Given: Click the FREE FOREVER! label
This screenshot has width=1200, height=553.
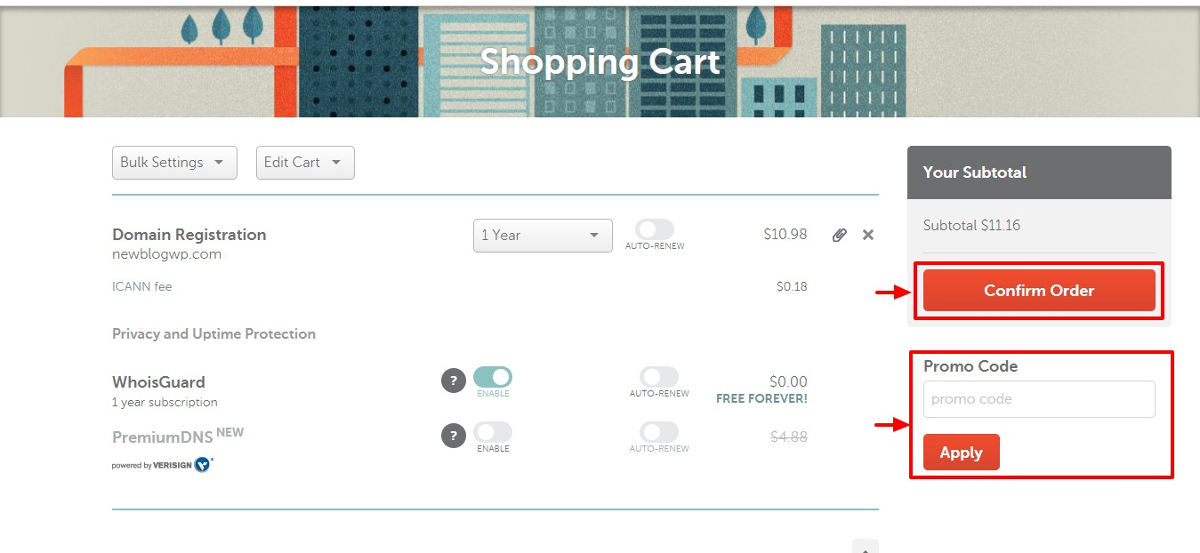Looking at the screenshot, I should click(762, 399).
